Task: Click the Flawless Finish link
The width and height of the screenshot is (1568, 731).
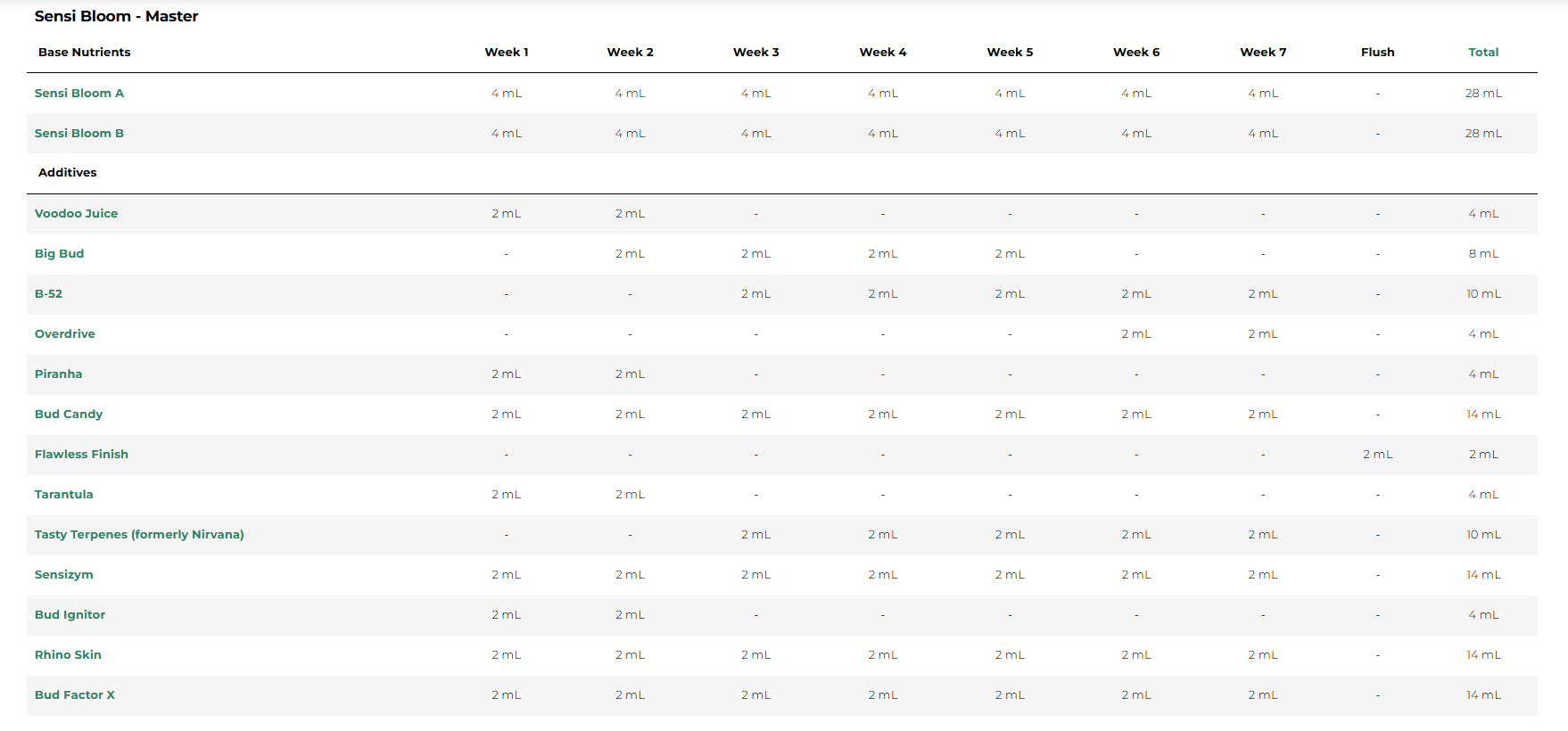Action: (x=81, y=455)
